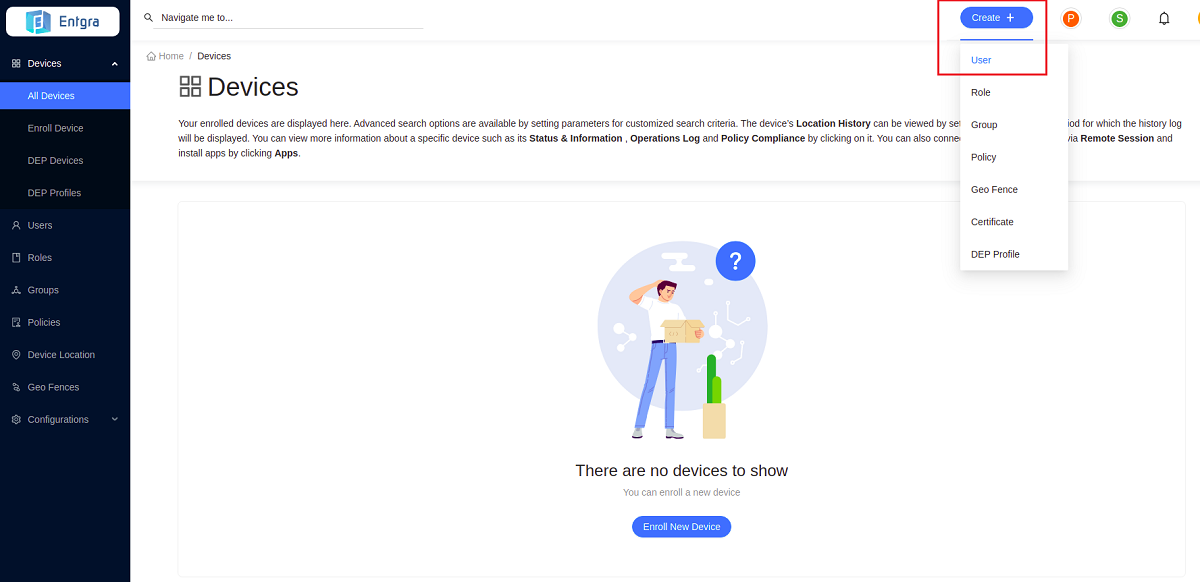
Task: Open the Users sidebar section
Action: pyautogui.click(x=40, y=225)
